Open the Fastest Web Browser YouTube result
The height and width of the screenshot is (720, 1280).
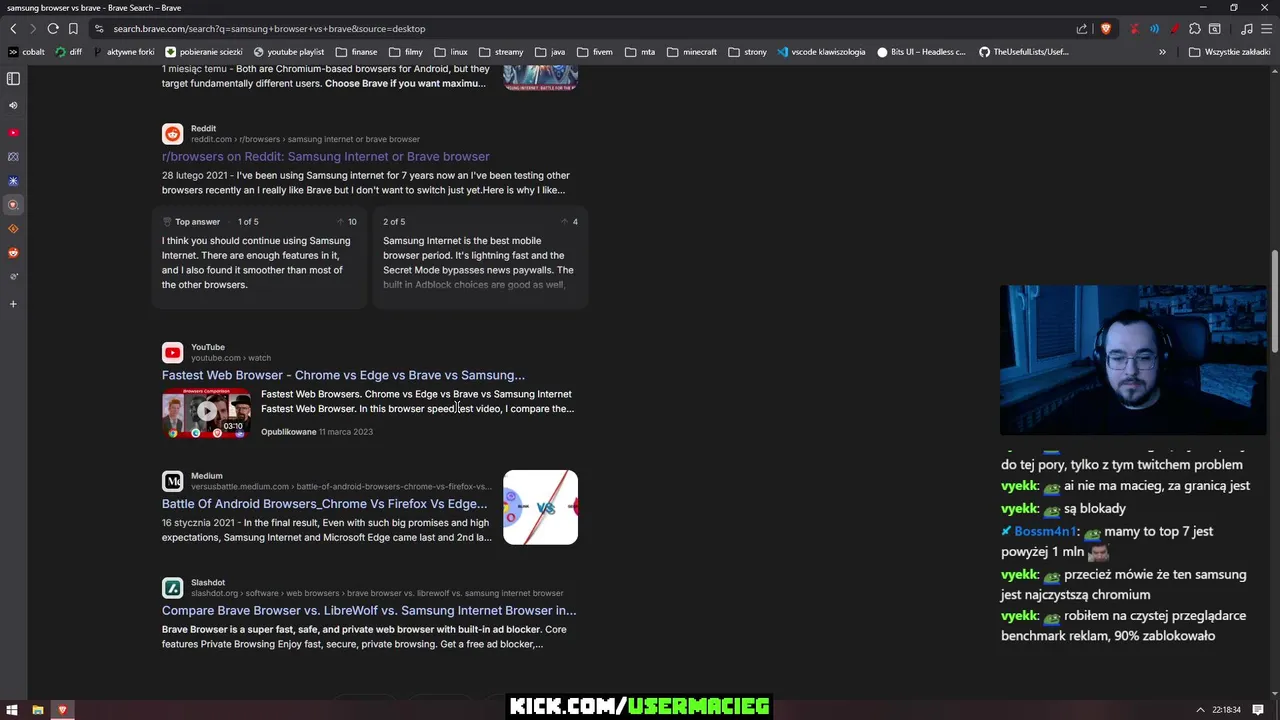point(343,375)
